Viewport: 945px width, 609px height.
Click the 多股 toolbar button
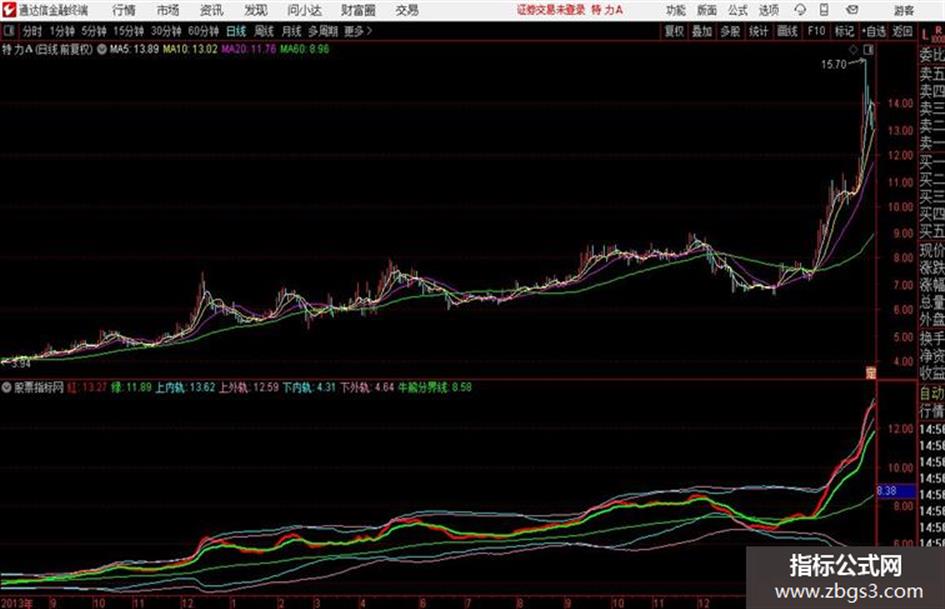730,31
